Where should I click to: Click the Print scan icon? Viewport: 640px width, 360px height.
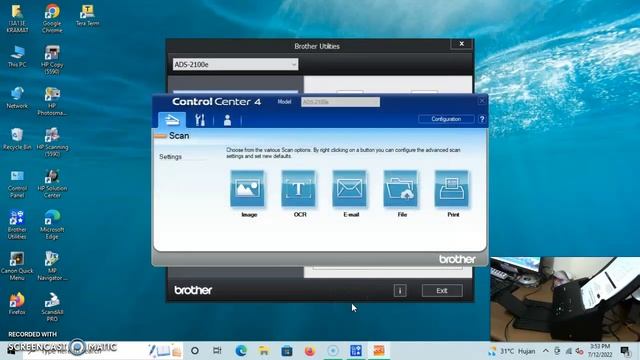point(451,189)
